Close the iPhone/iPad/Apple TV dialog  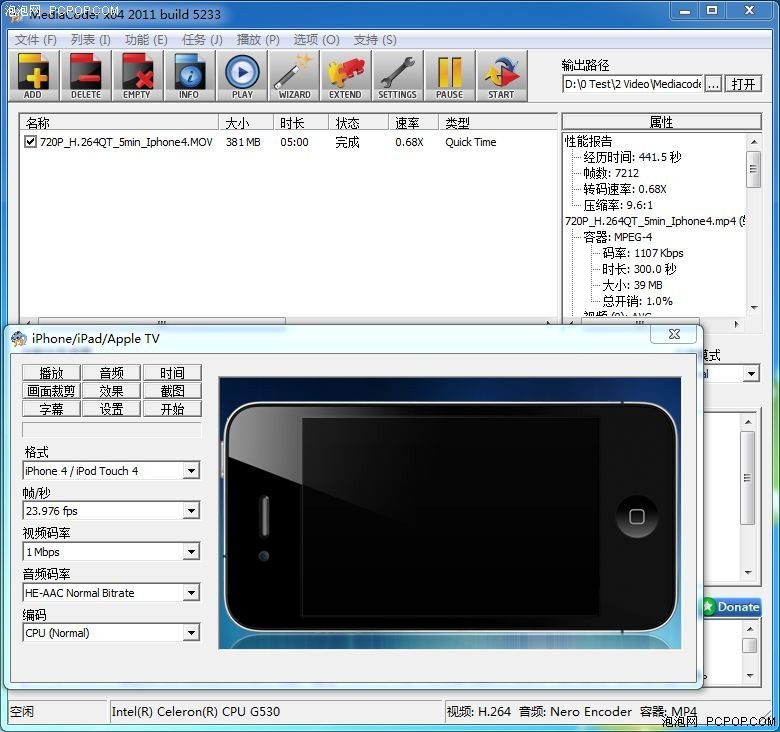tap(674, 334)
